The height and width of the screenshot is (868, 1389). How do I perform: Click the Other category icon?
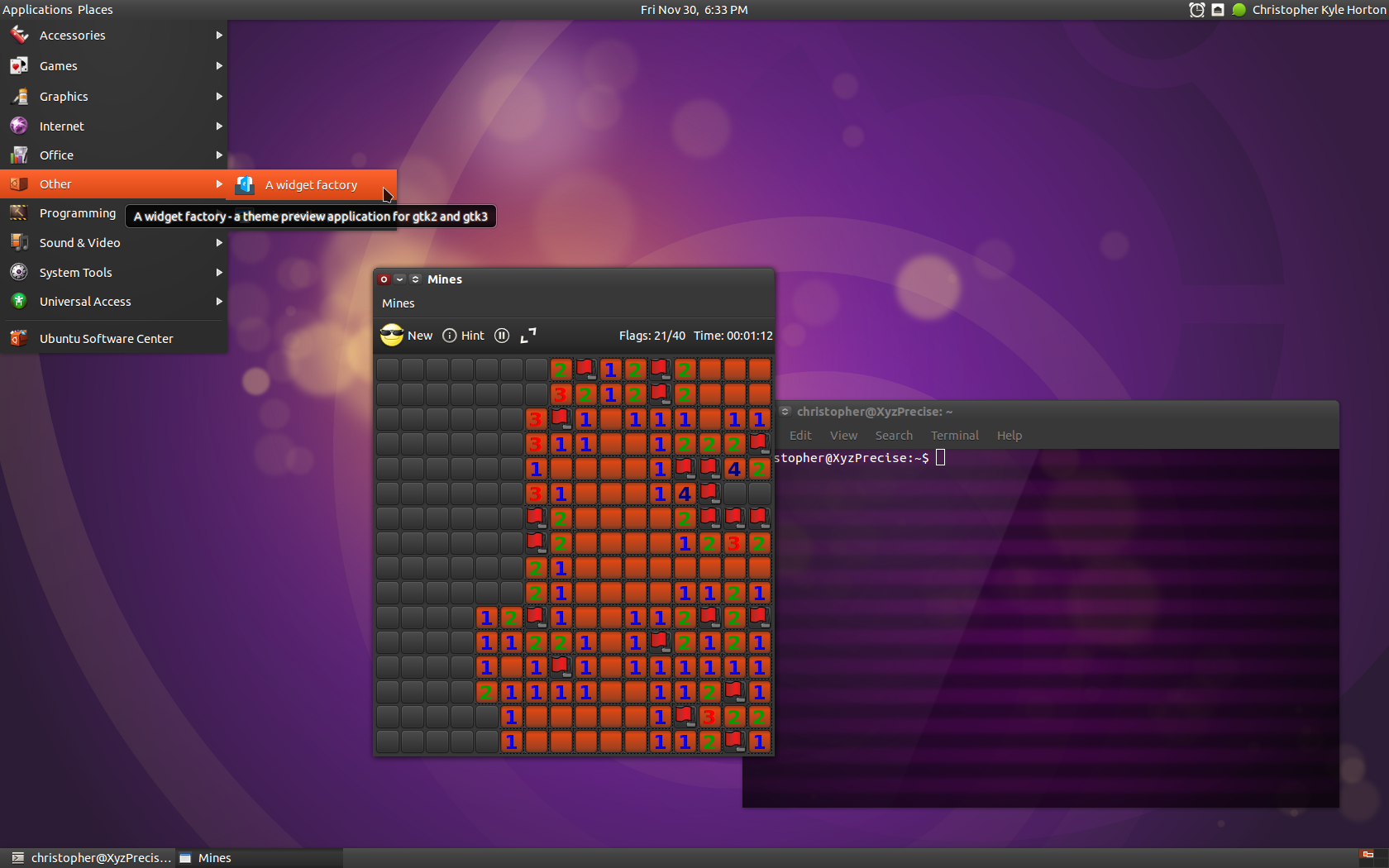pyautogui.click(x=19, y=184)
